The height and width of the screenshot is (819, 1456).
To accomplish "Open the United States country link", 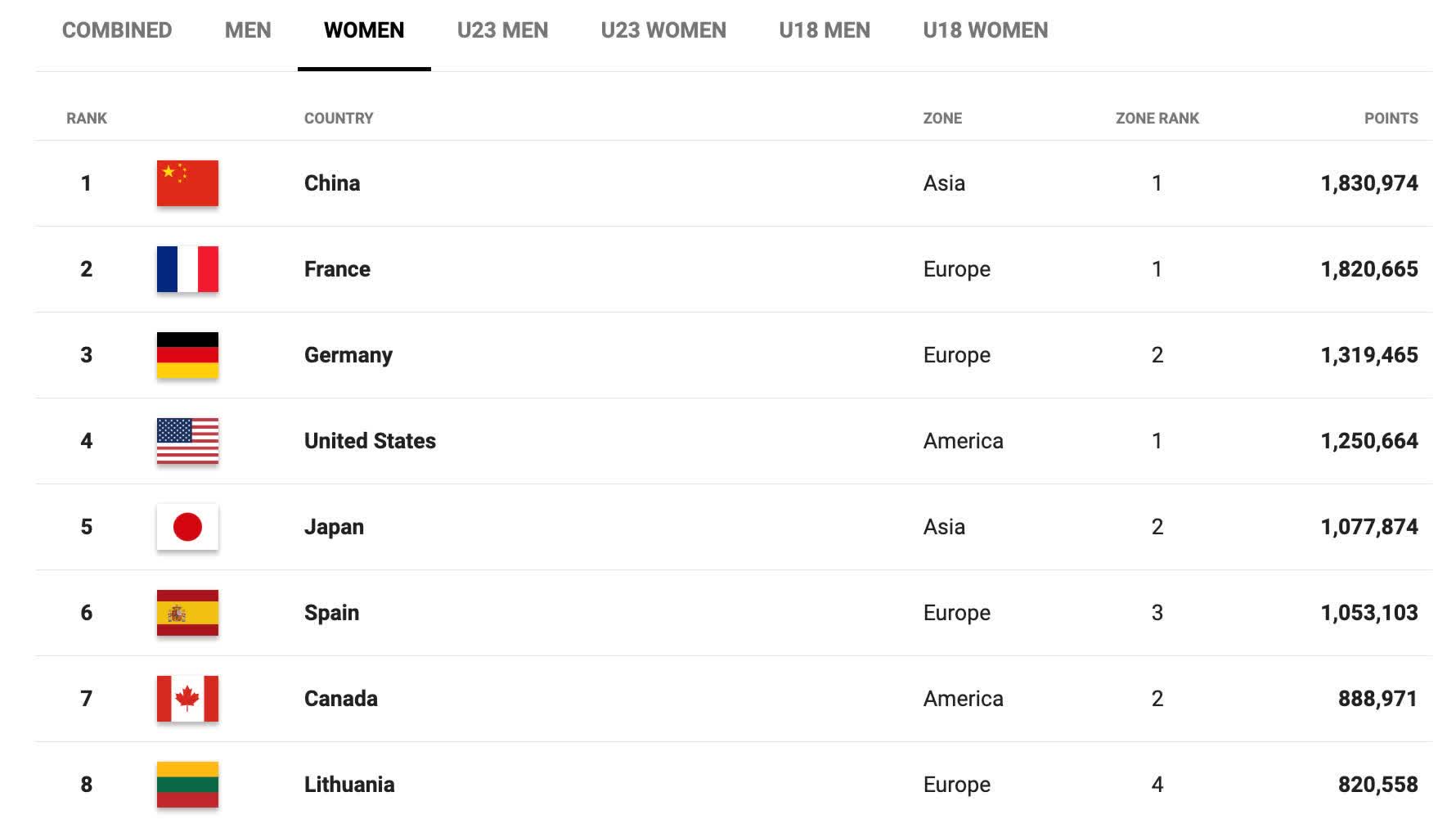I will pyautogui.click(x=370, y=441).
